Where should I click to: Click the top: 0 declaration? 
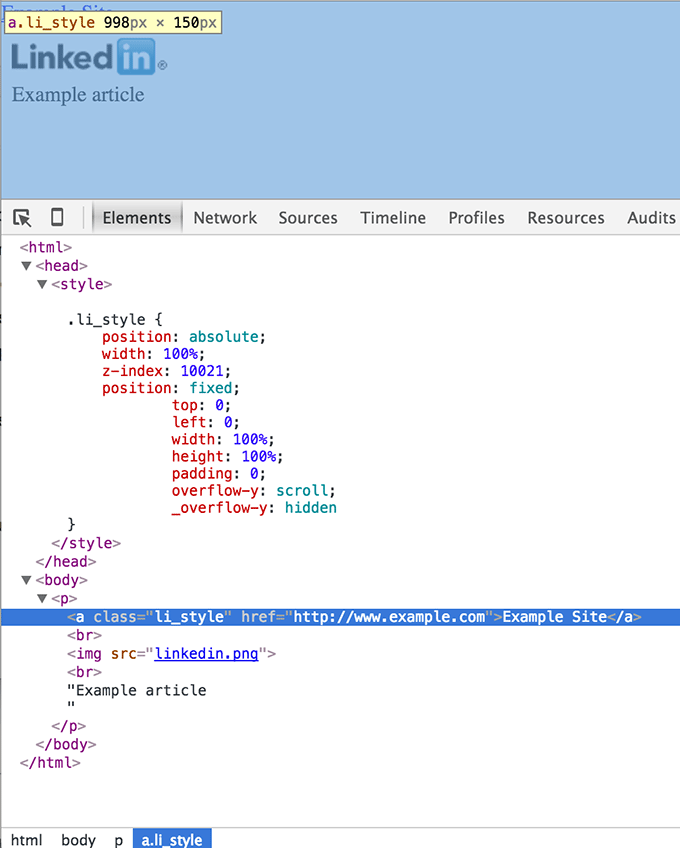coord(201,405)
